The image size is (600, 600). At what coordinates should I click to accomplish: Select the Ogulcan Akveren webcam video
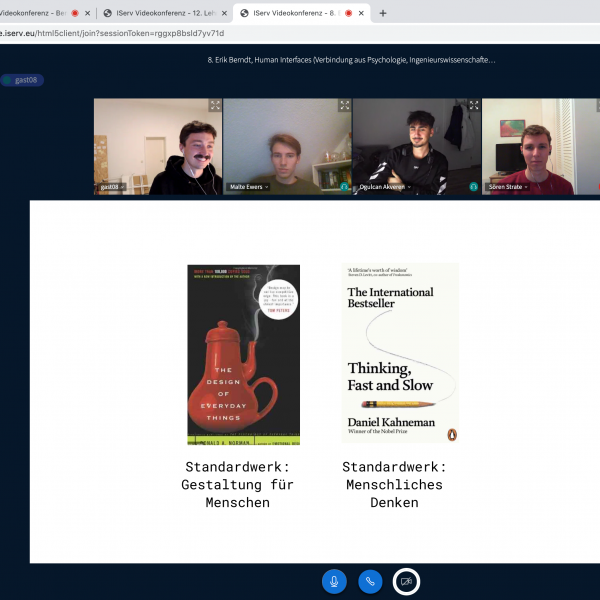[417, 147]
